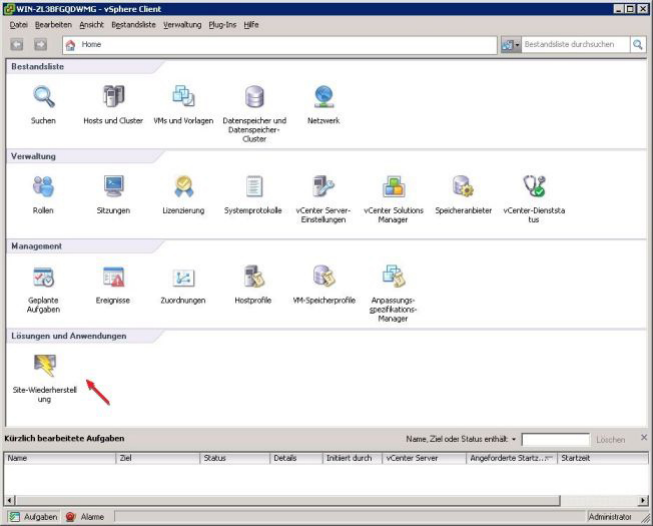Viewport: 653px width, 526px height.
Task: Go forward with the navigation arrow
Action: pyautogui.click(x=40, y=44)
